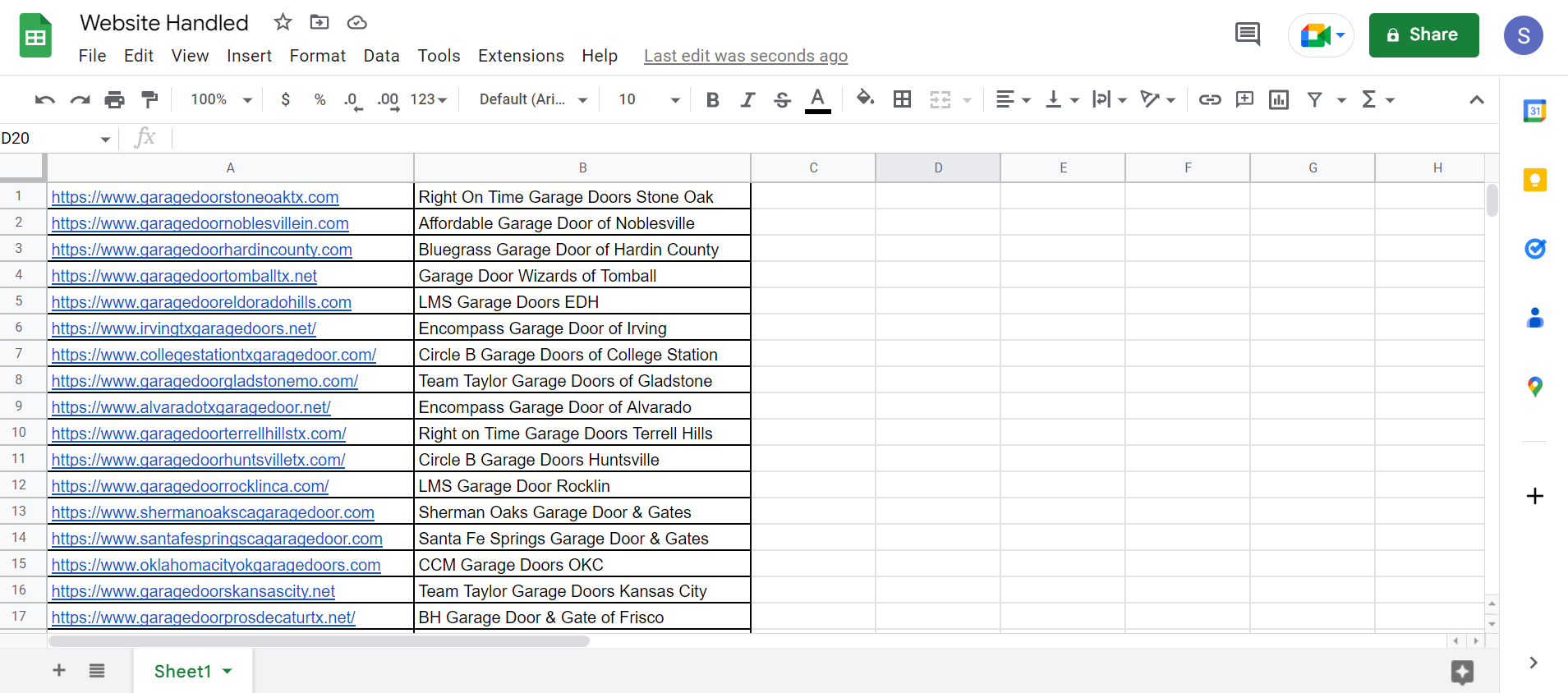1568x693 pixels.
Task: Click the green Share button
Action: click(1423, 35)
